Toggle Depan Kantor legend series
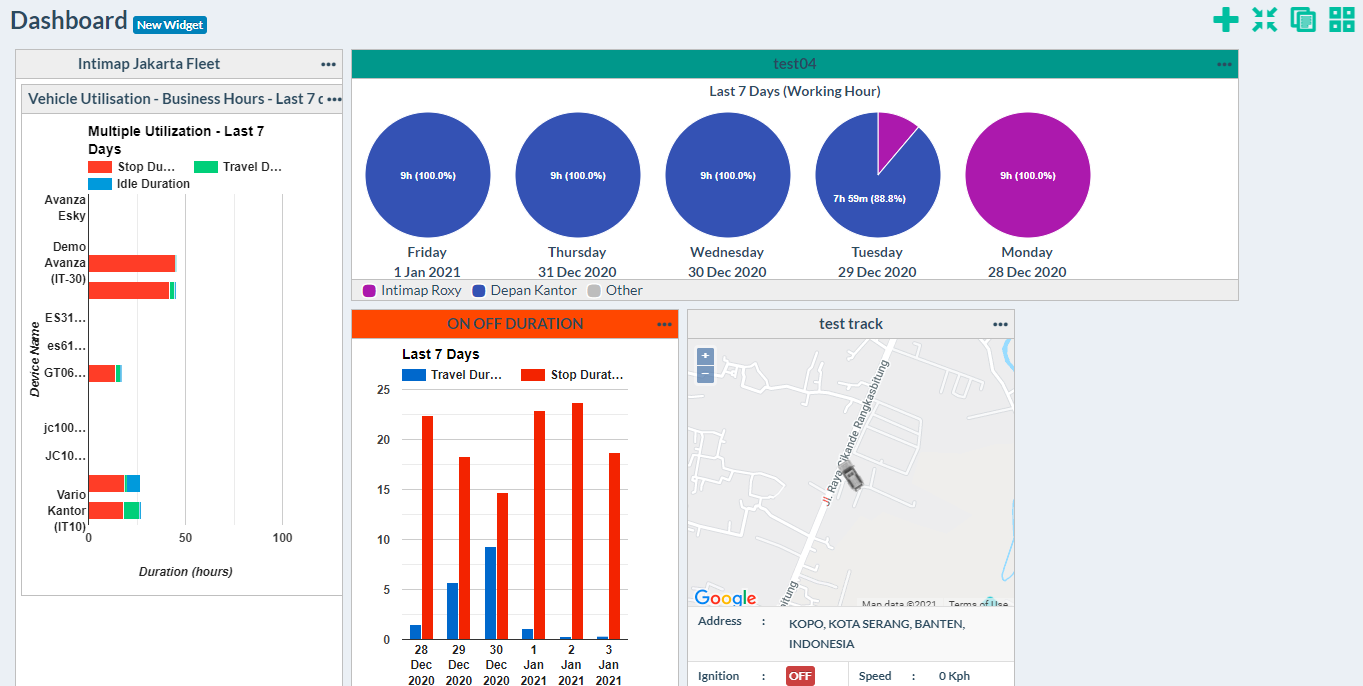 [x=524, y=291]
